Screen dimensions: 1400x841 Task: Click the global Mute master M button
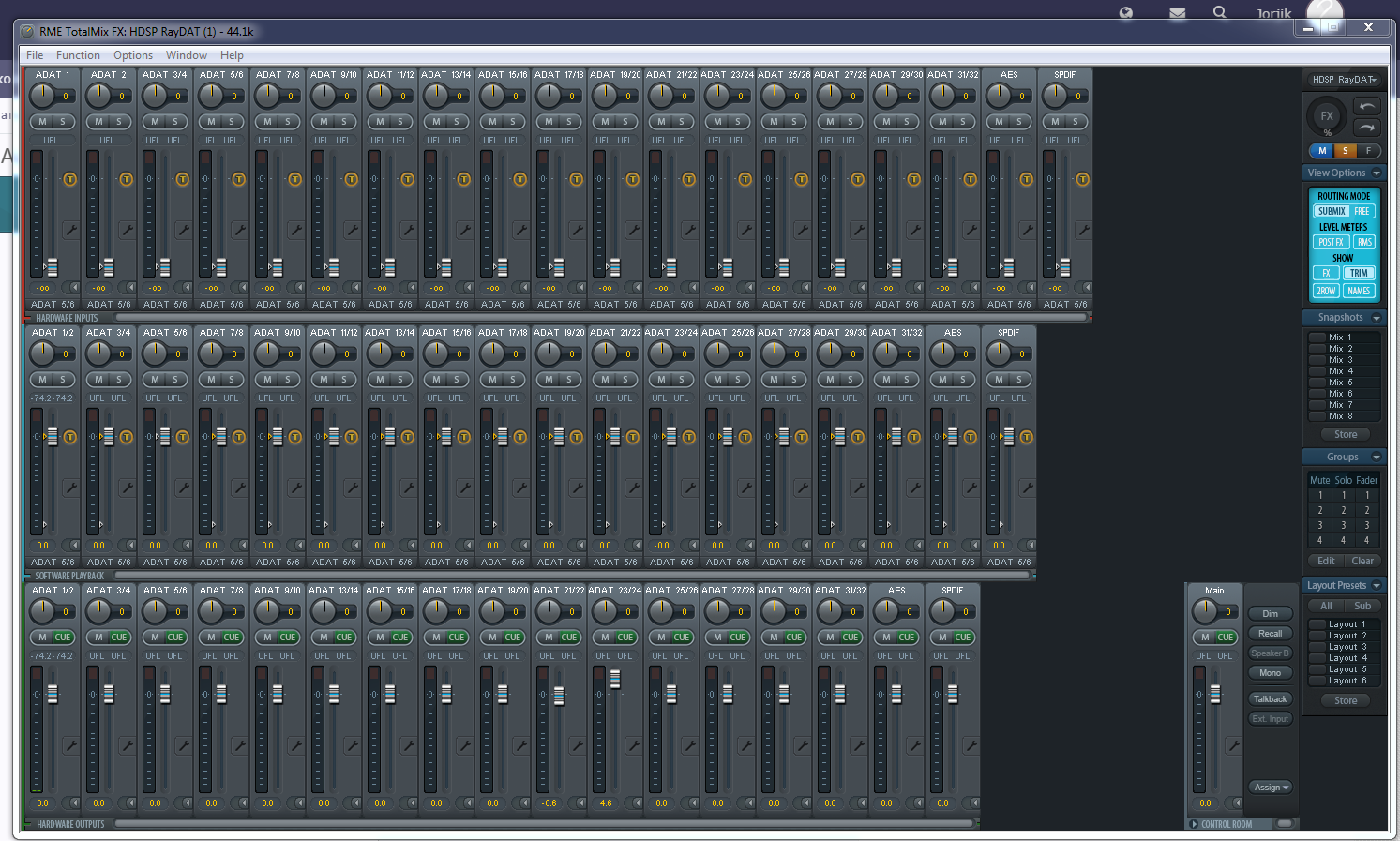click(1323, 151)
